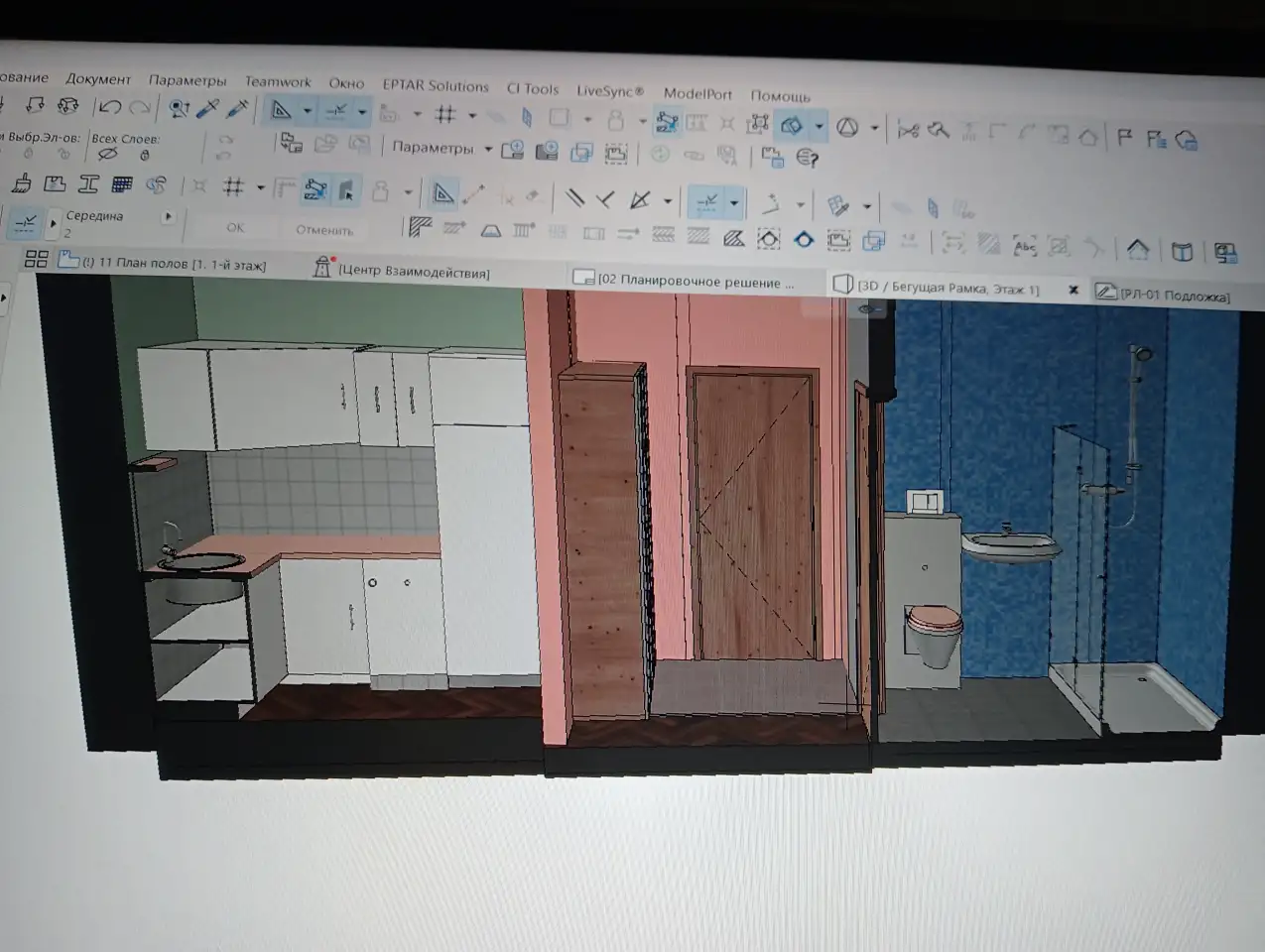Open the find and select magnifier icon
This screenshot has height=952, width=1265.
180,107
